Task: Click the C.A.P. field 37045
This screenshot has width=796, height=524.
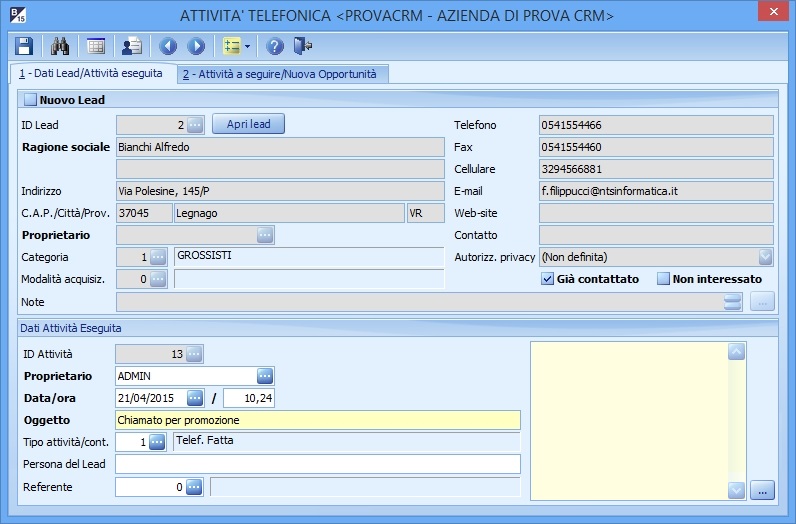Action: tap(144, 213)
